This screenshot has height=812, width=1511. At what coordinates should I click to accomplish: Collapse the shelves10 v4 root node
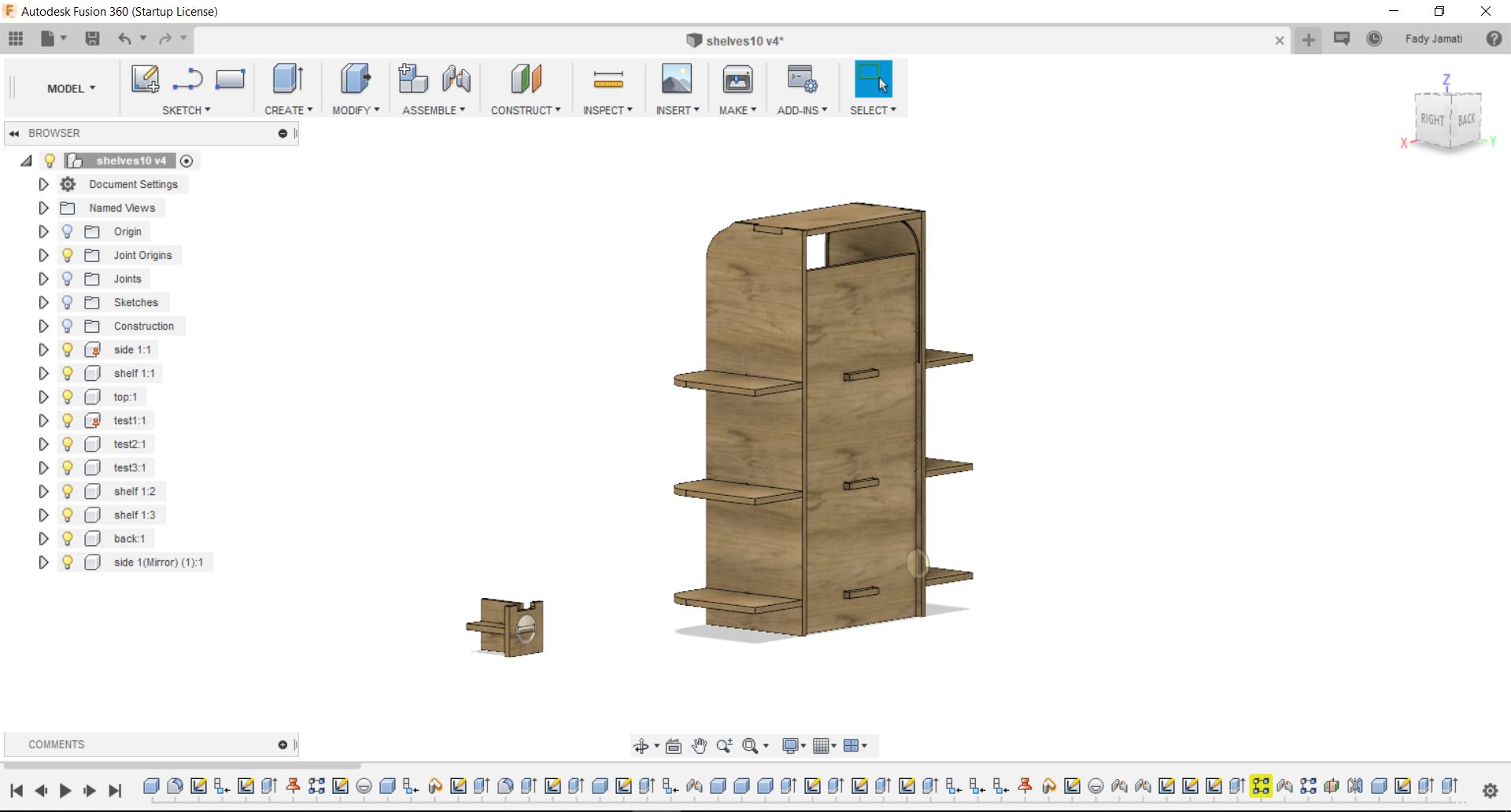point(26,161)
